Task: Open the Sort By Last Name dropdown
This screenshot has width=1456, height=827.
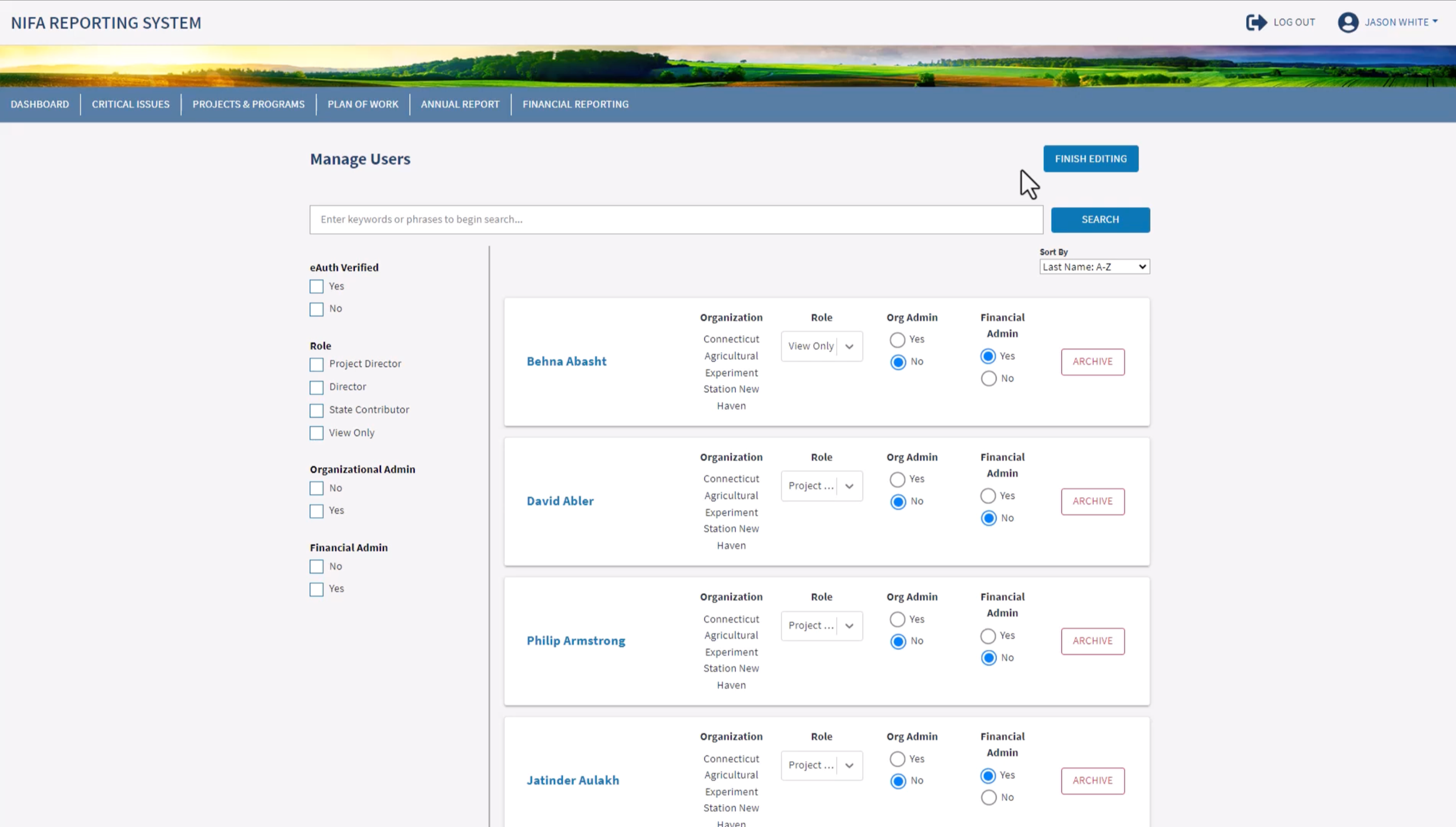Action: coord(1094,267)
